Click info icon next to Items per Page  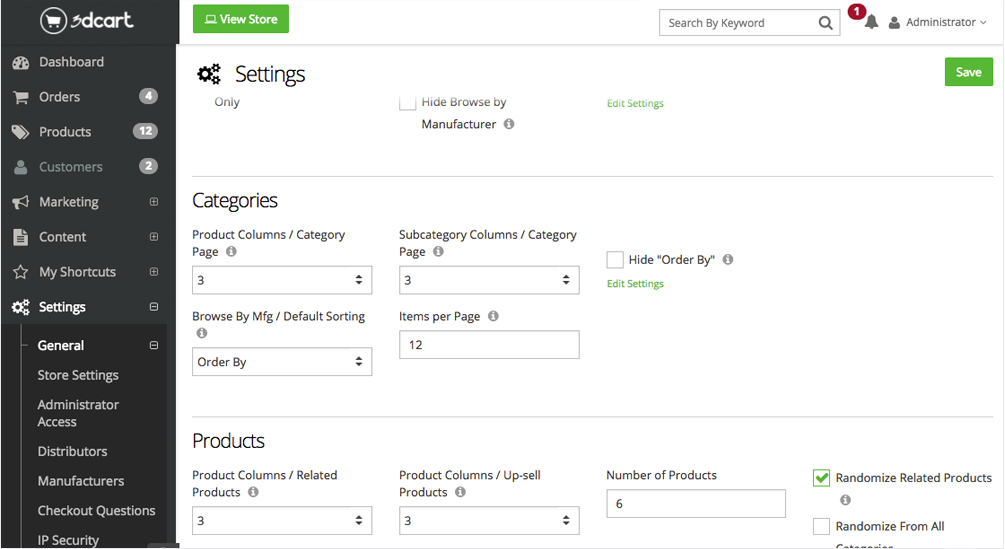coord(493,316)
